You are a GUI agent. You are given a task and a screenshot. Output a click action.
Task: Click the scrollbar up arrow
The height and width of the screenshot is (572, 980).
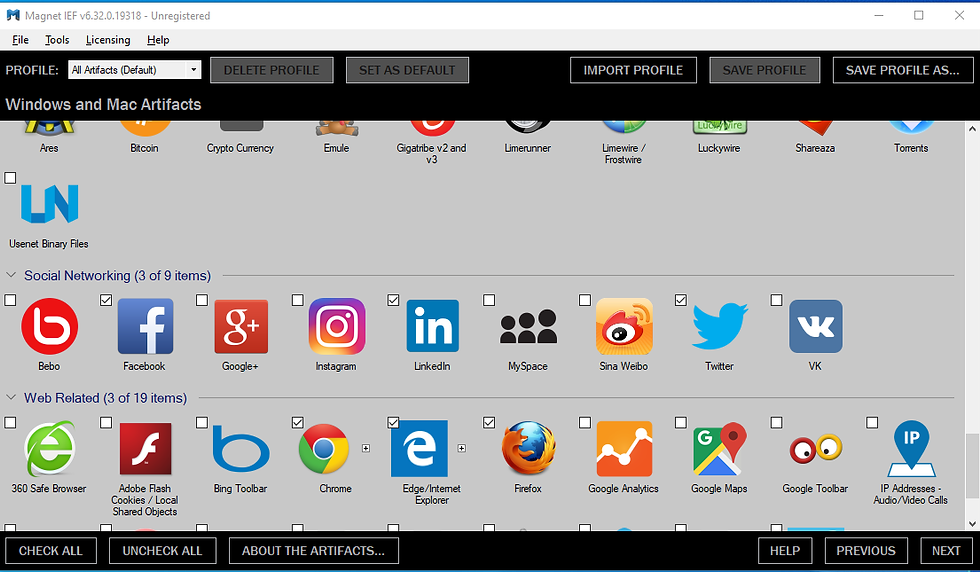click(972, 129)
